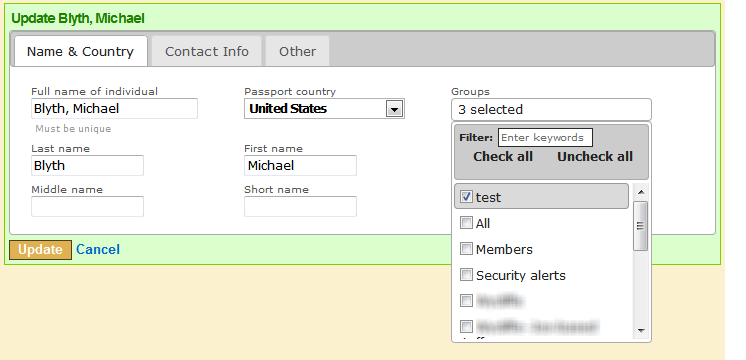Check the All group checkbox
Image resolution: width=746 pixels, height=360 pixels.
pos(466,223)
